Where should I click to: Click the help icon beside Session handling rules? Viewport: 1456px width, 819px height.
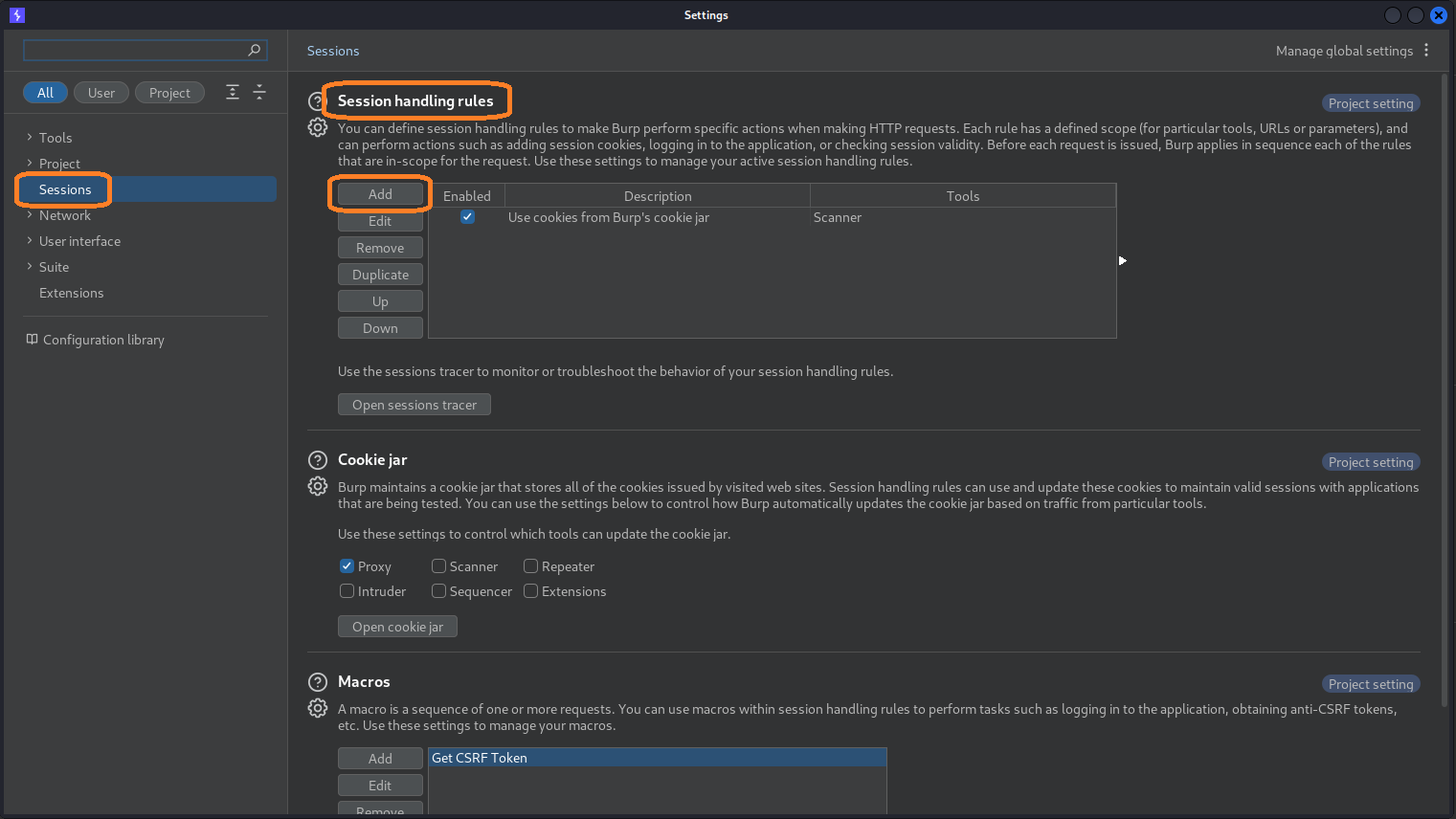(x=317, y=100)
